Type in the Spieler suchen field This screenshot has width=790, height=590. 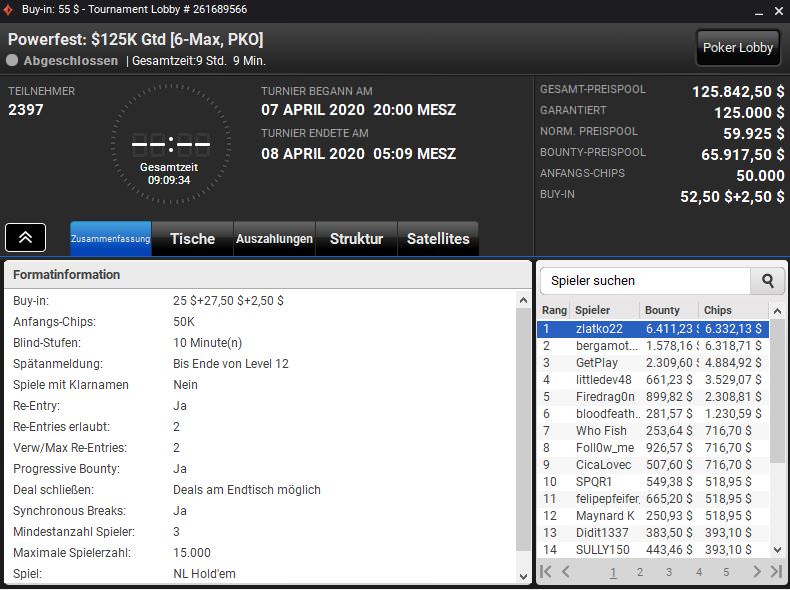645,281
